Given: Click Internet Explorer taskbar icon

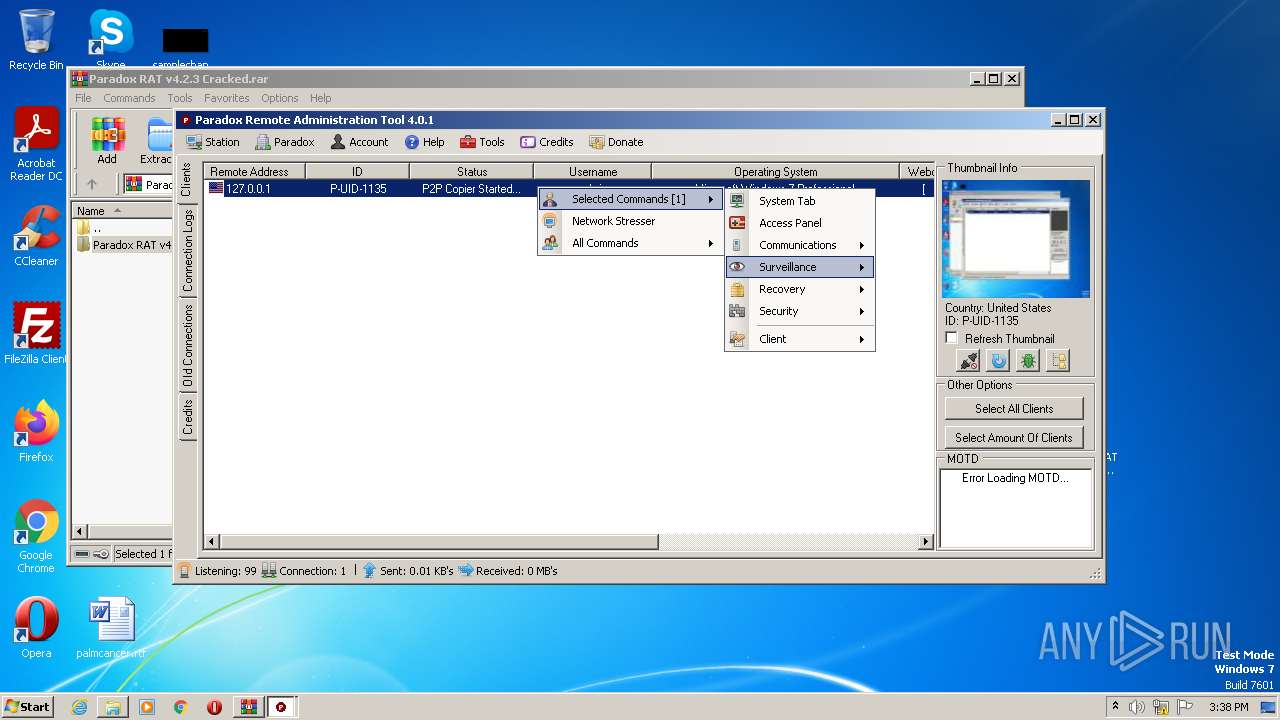Looking at the screenshot, I should click(79, 707).
